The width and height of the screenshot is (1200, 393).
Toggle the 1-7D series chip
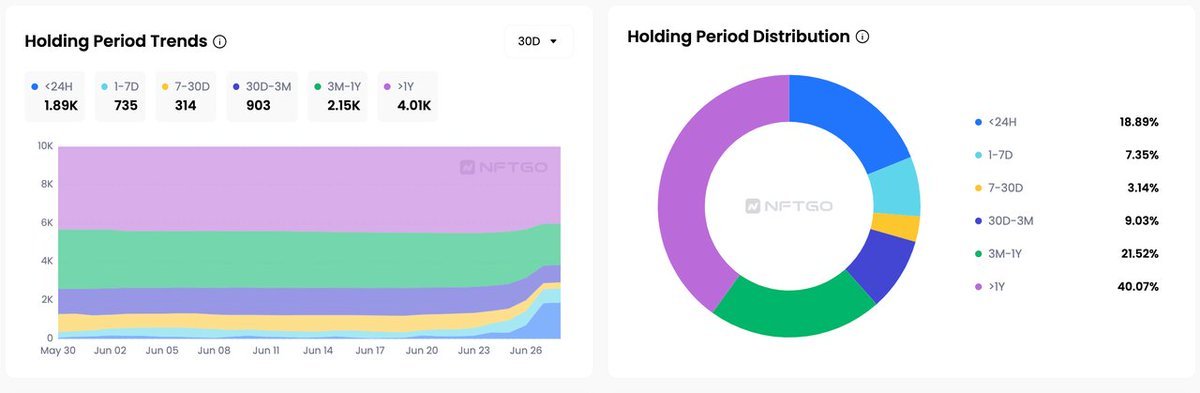coord(121,96)
